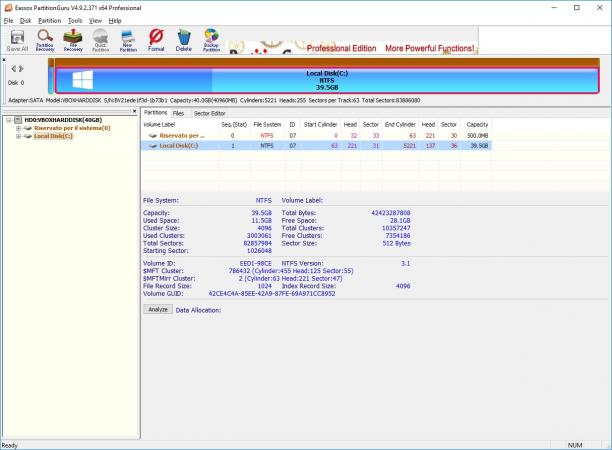Click the Used Space value 11.5GB
Viewport: 612px width, 450px height.
click(262, 221)
